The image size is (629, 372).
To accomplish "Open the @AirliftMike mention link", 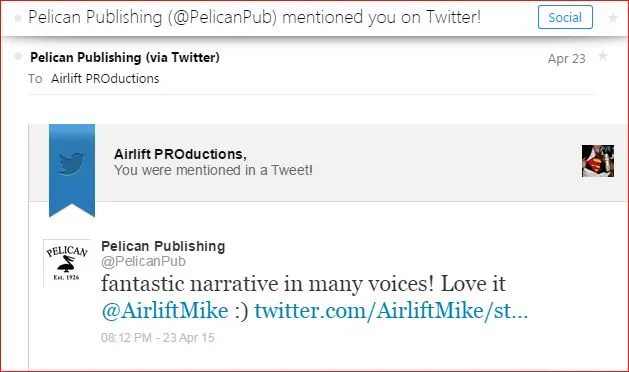I will click(x=165, y=311).
